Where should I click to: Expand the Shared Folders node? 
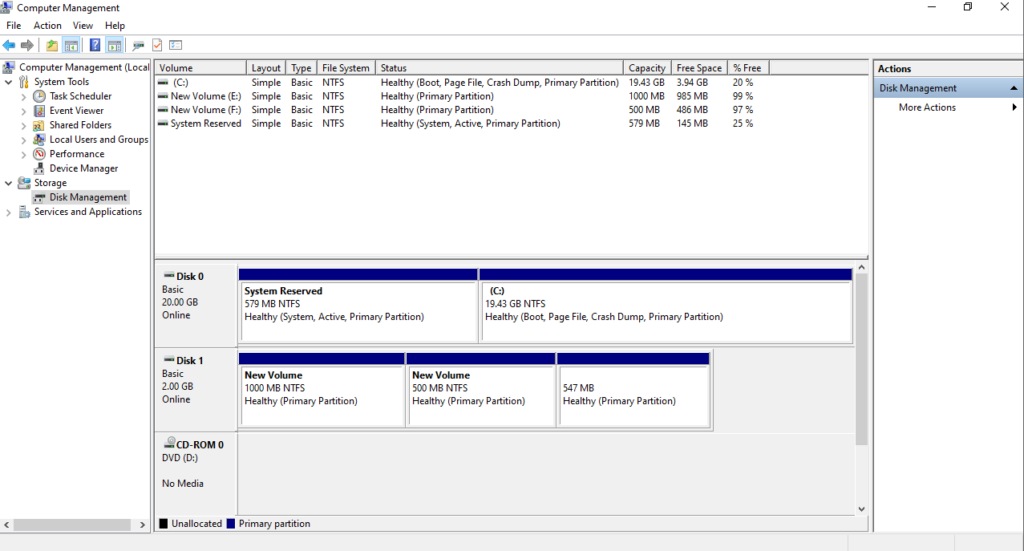pyautogui.click(x=24, y=125)
